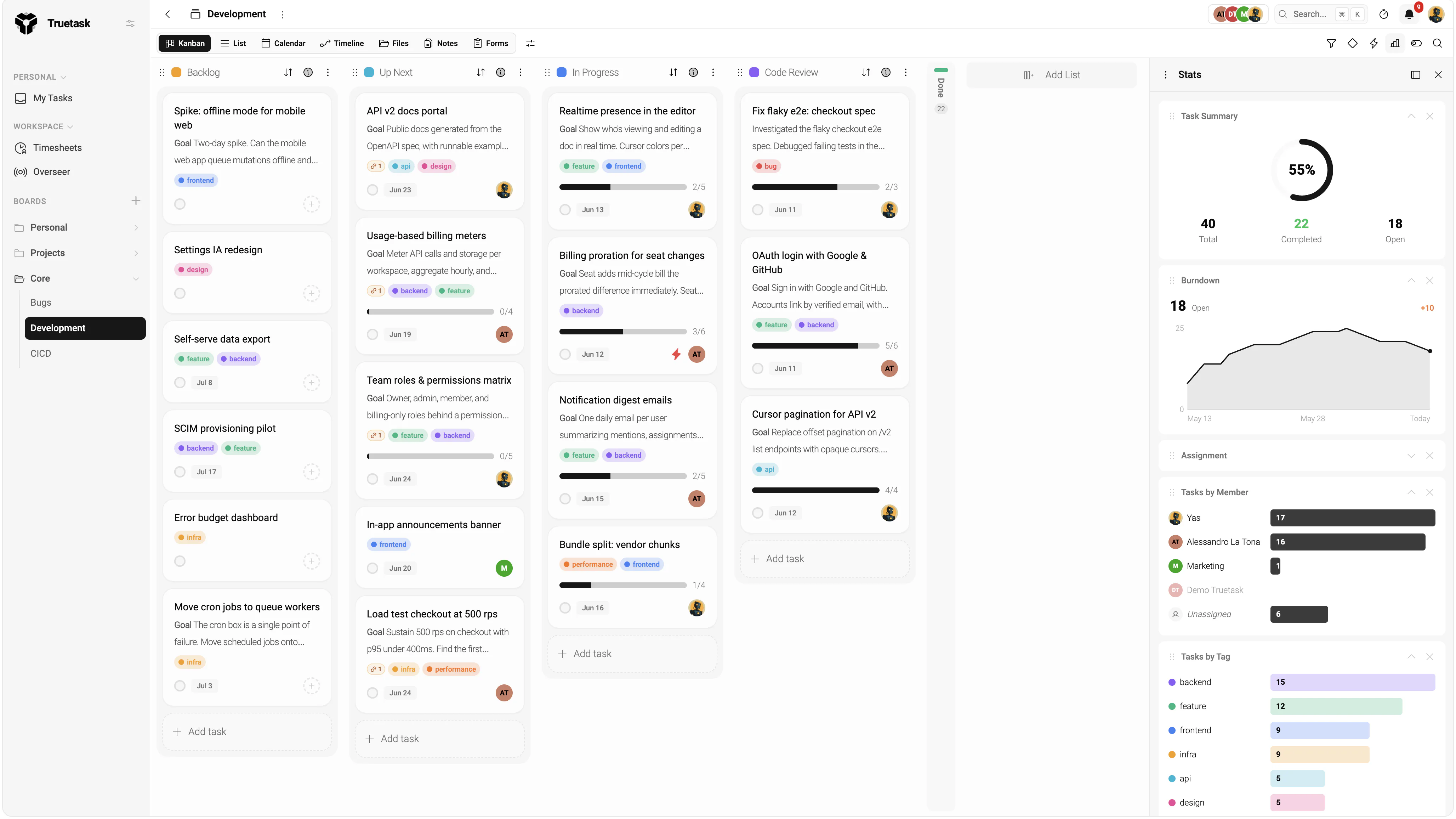Collapse the Tasks by Tag widget

pyautogui.click(x=1411, y=657)
